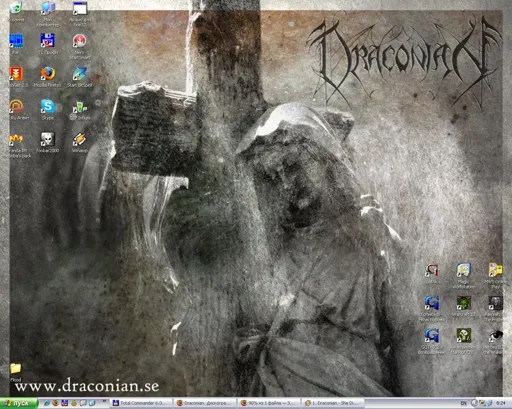
Task: Open the Warcraft III Frozen Throne icon
Action: click(x=495, y=303)
